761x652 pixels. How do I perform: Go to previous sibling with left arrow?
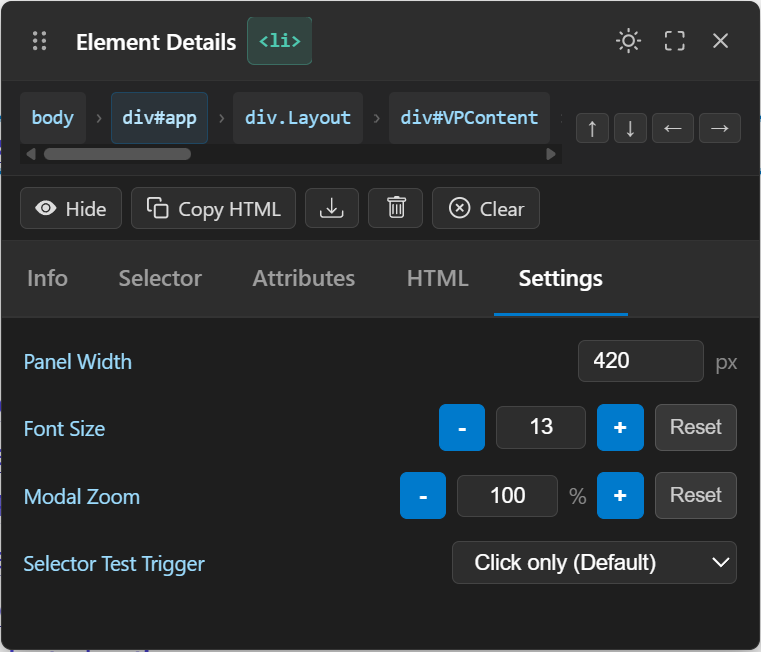coord(673,128)
